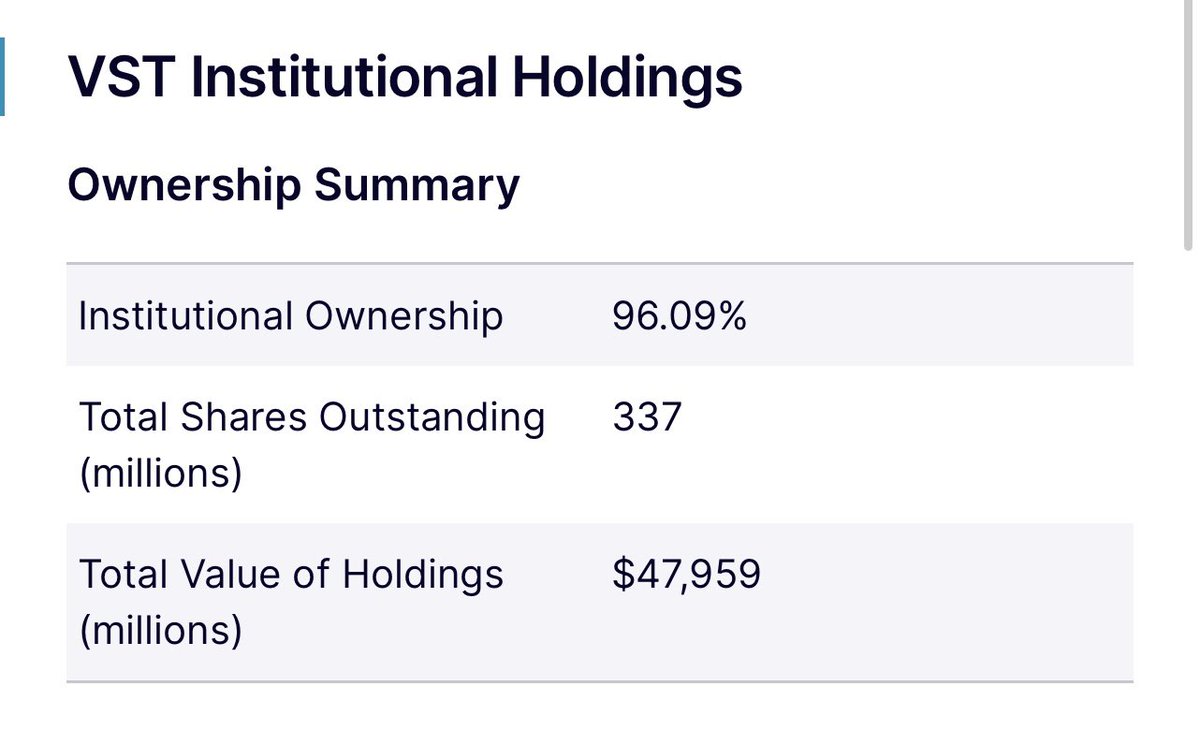The image size is (1200, 730).
Task: Click the Institutional Ownership row label
Action: click(x=291, y=316)
